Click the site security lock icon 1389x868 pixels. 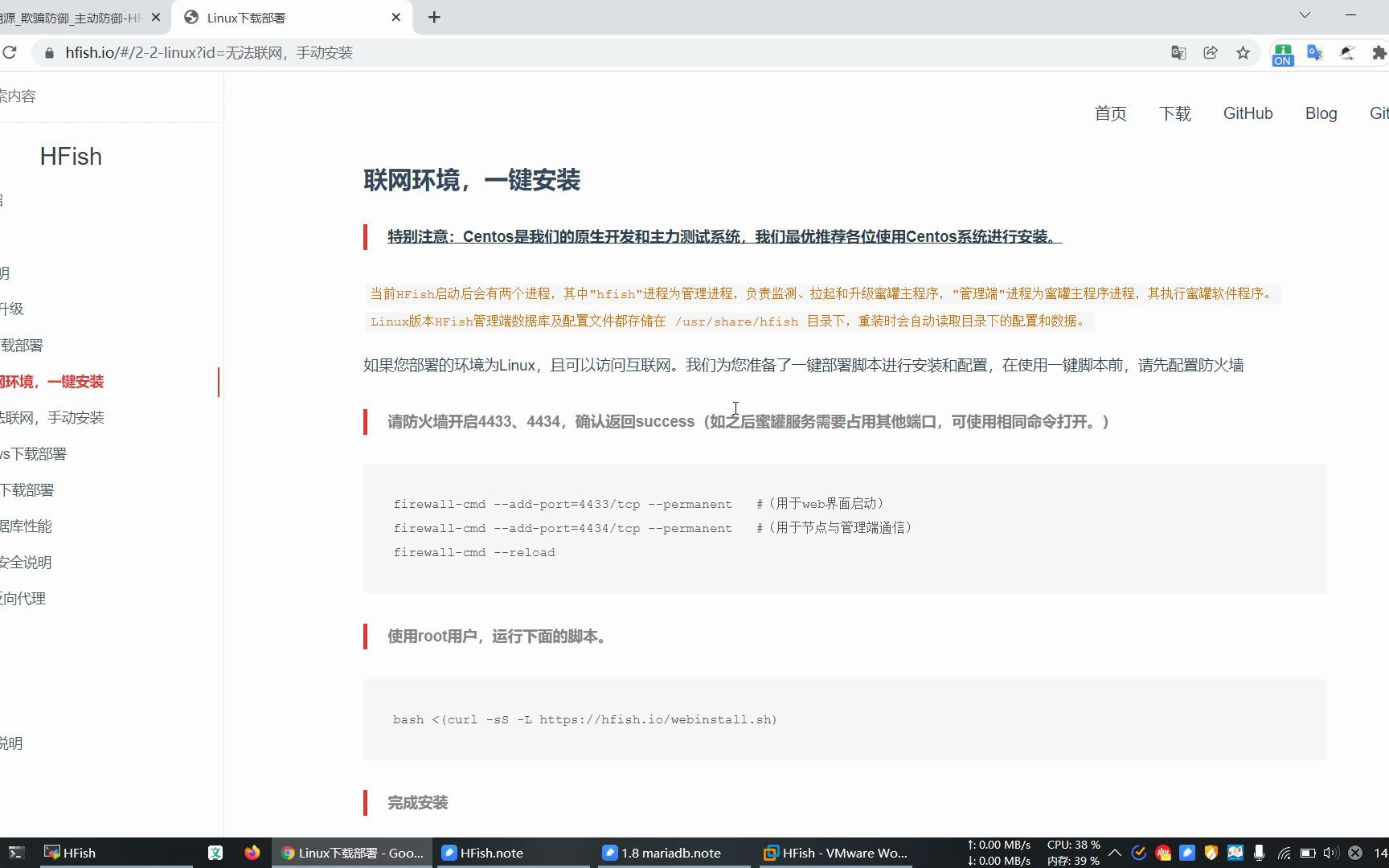49,53
